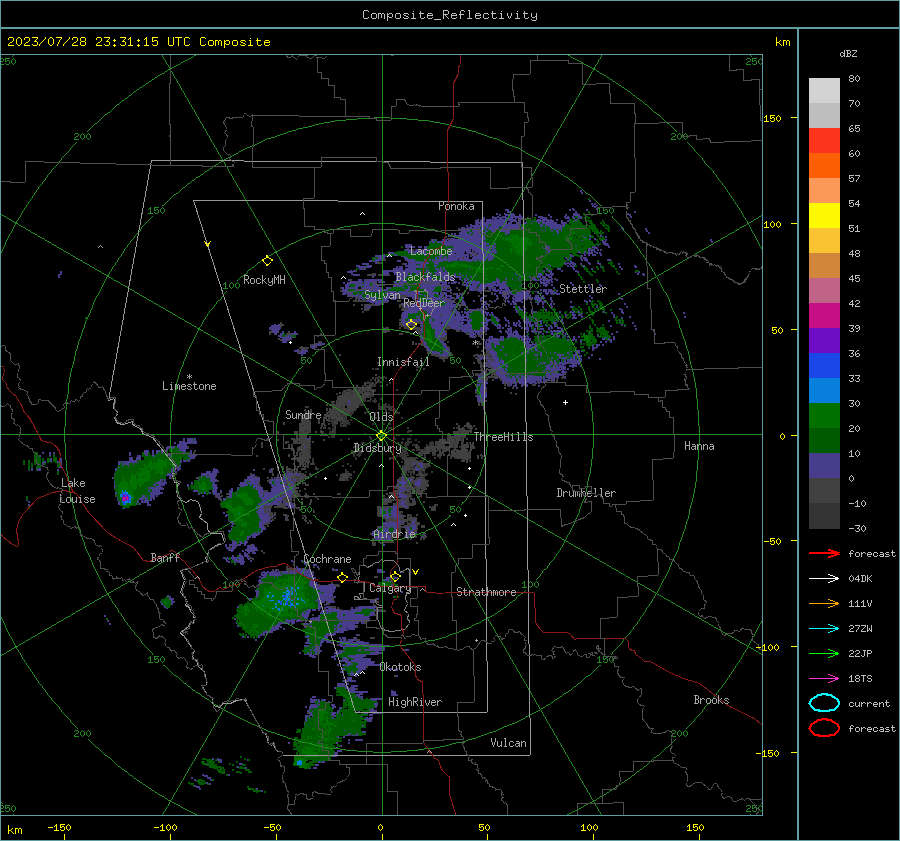Viewport: 900px width, 841px height.
Task: Click the Brooks label
Action: 711,700
